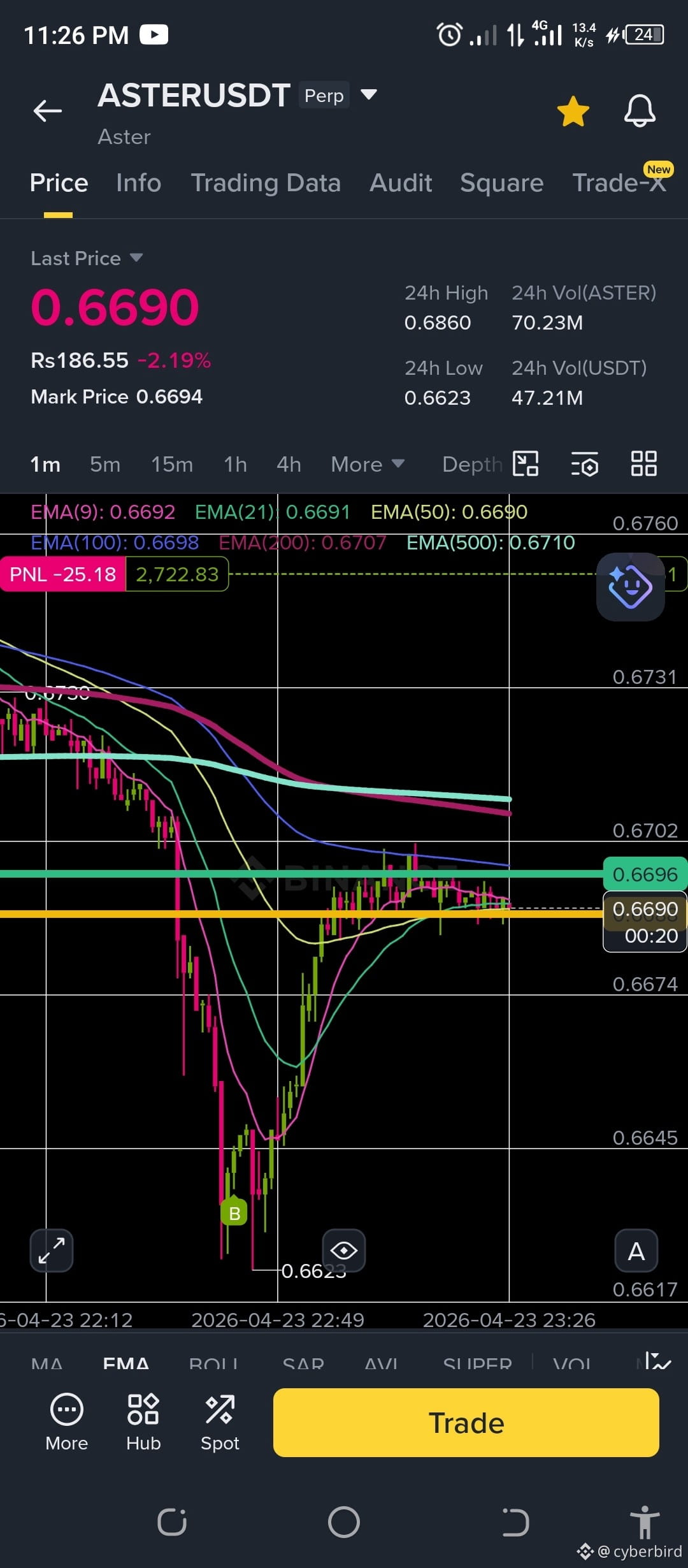This screenshot has height=1568, width=688.
Task: Select the SAR indicator
Action: pos(303,1364)
